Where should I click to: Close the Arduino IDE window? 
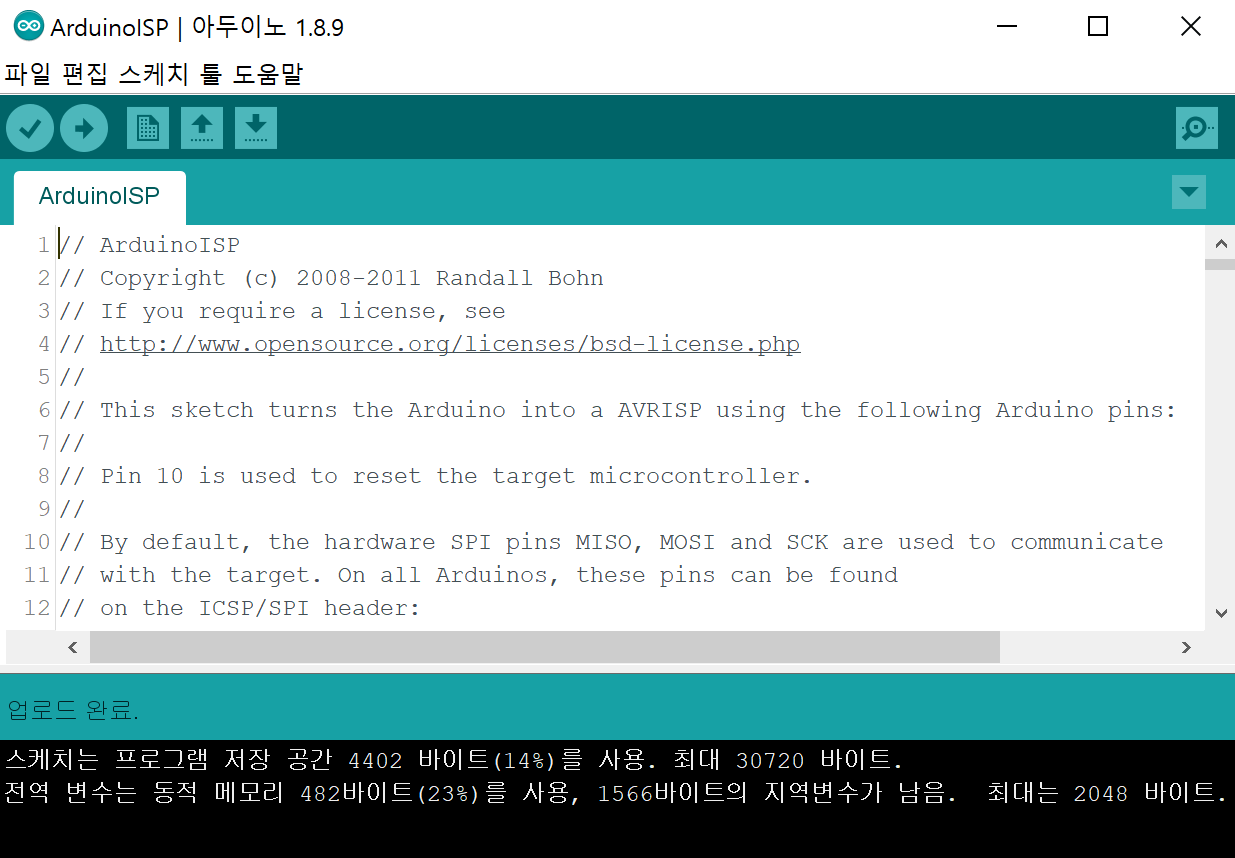point(1190,27)
